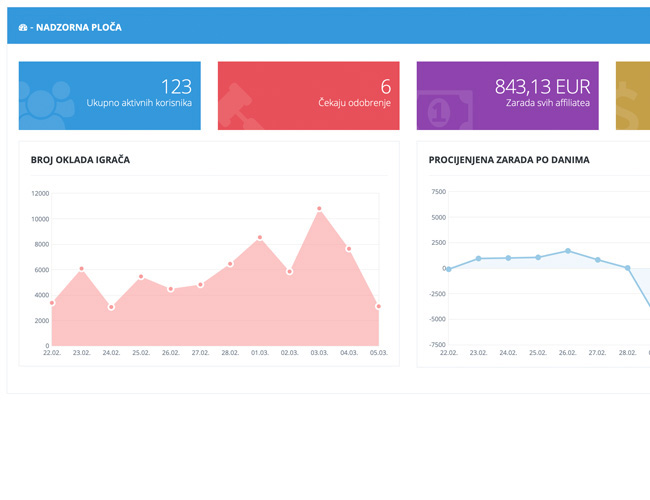The width and height of the screenshot is (650, 500).
Task: Click the 03.03. x-axis label on bets chart
Action: click(x=319, y=353)
